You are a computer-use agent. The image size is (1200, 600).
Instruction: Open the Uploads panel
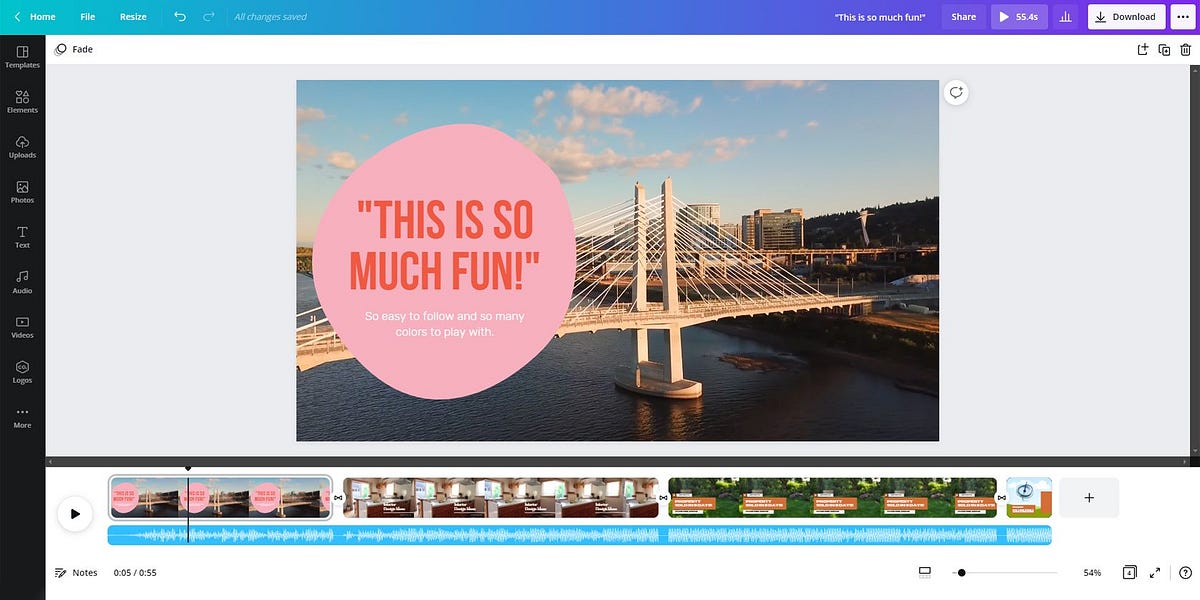(x=21, y=147)
